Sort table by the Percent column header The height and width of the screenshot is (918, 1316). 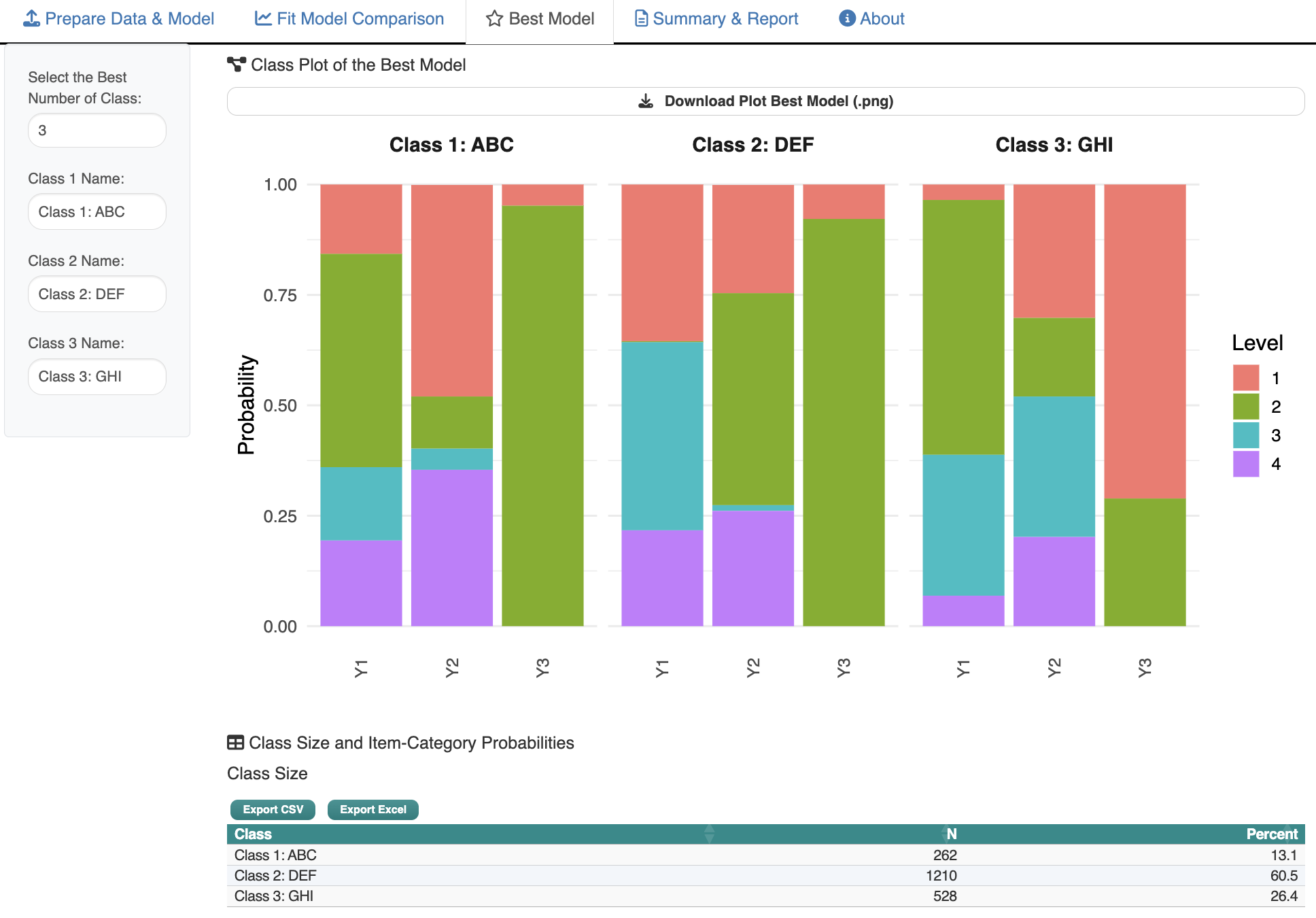click(1271, 834)
